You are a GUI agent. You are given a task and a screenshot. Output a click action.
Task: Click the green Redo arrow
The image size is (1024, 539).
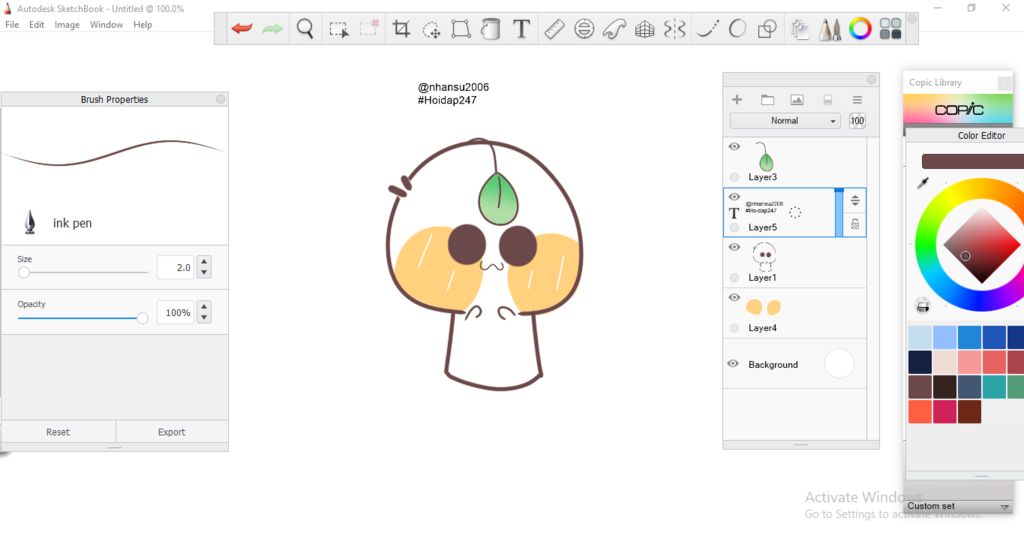[x=272, y=29]
